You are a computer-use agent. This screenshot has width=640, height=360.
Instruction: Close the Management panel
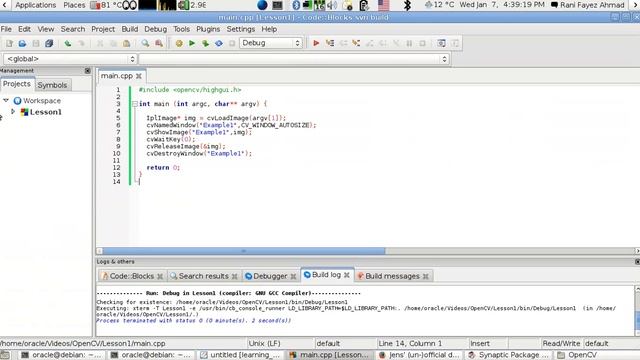(87, 71)
